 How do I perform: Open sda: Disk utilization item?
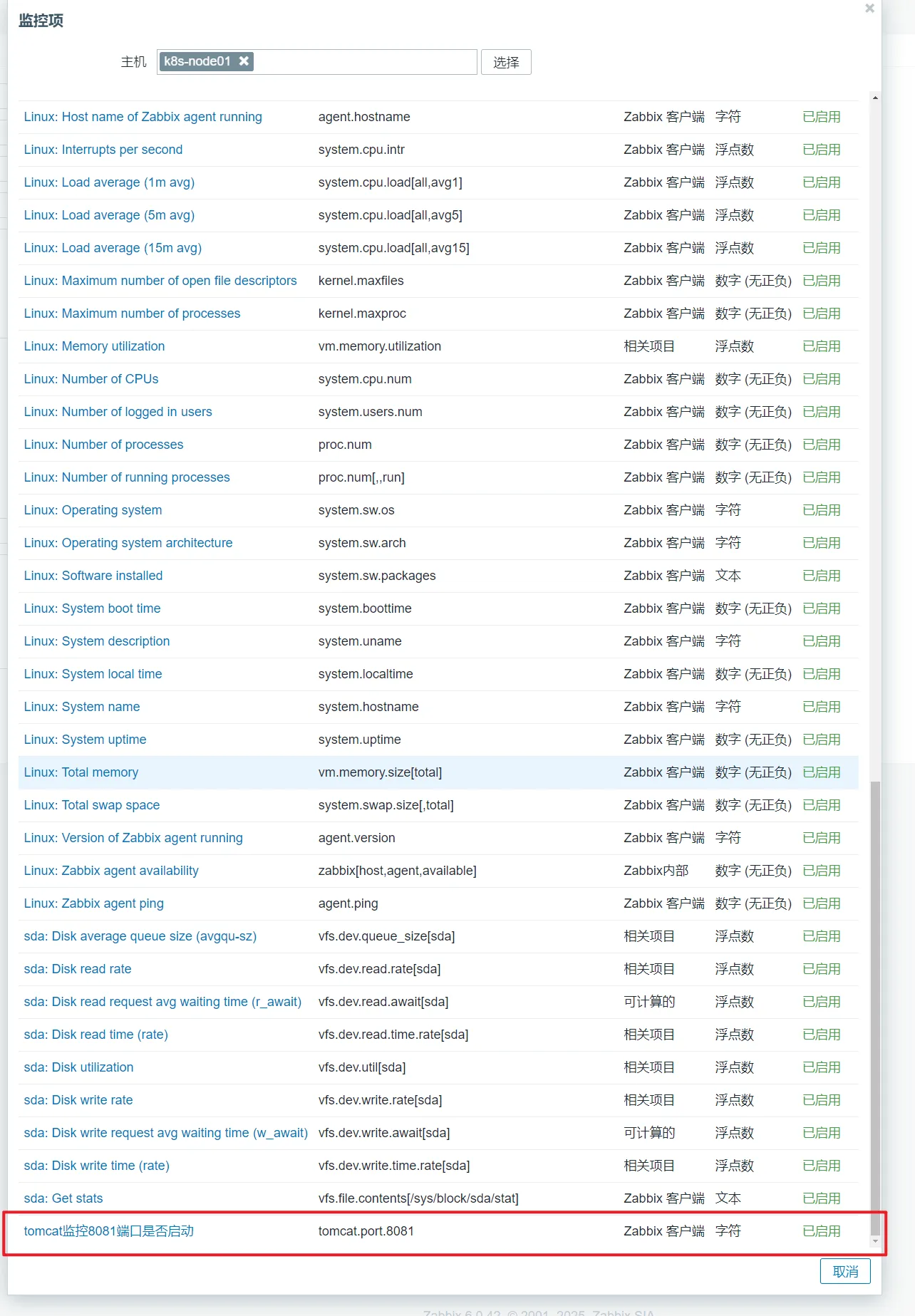tap(78, 1067)
